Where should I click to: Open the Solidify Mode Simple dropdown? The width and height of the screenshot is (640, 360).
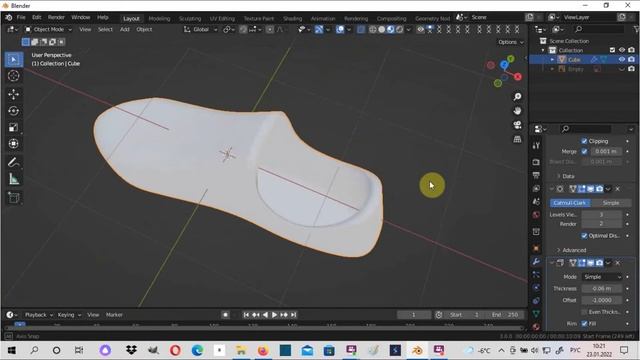click(602, 277)
